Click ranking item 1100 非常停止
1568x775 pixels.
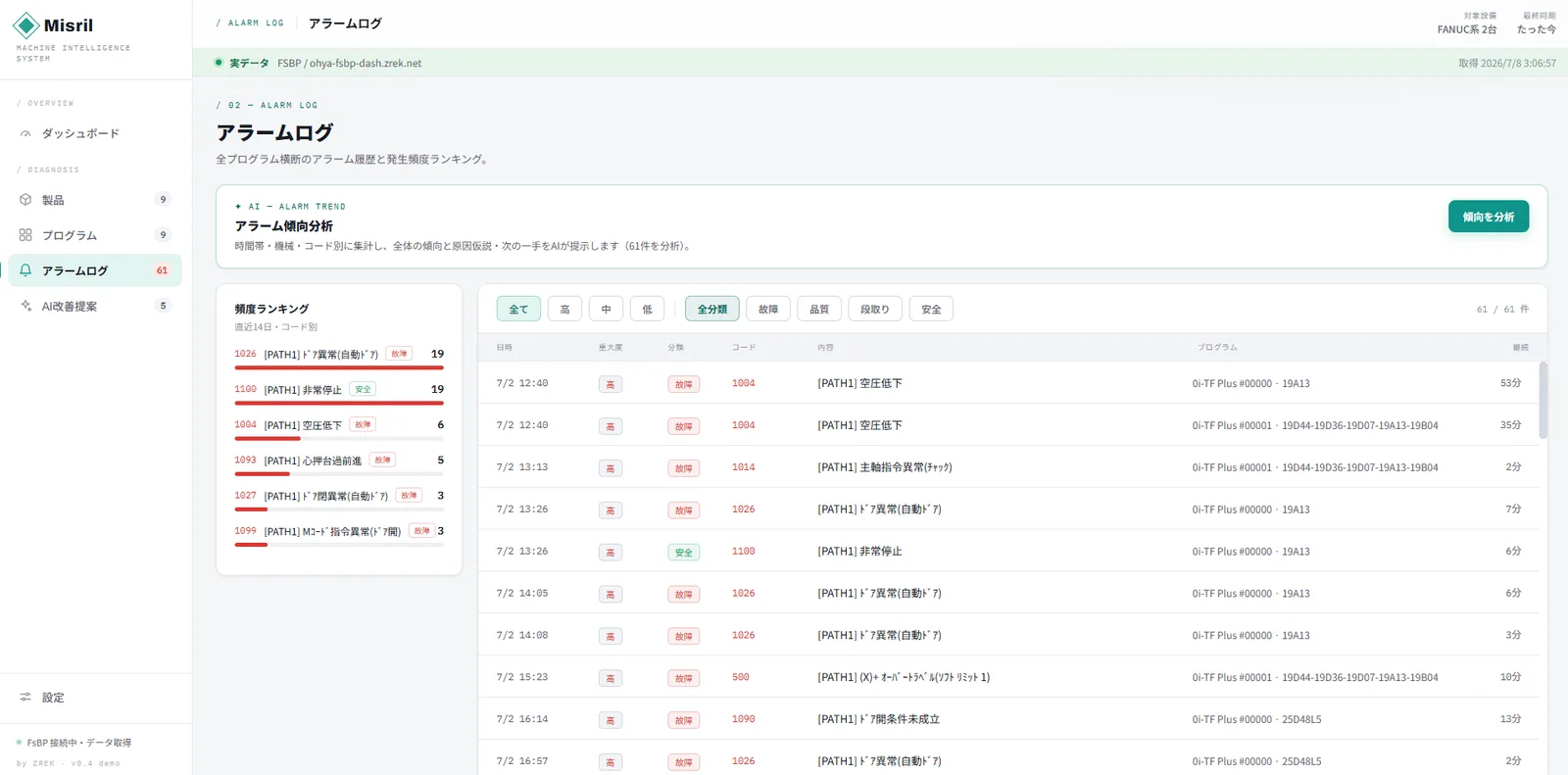[339, 394]
